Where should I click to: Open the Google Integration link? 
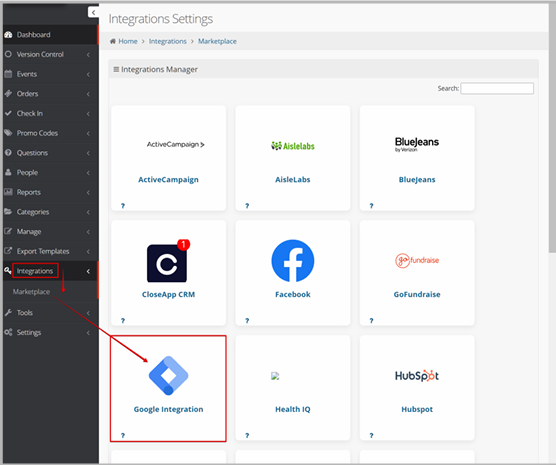[168, 409]
